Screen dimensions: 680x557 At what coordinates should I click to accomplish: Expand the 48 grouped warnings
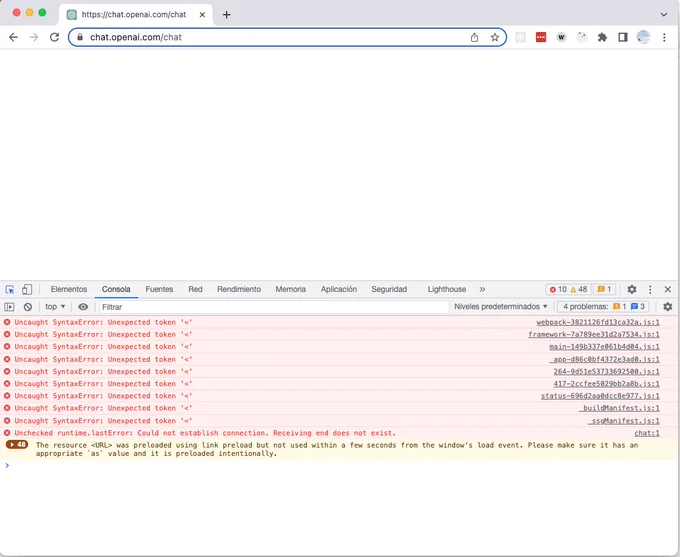pyautogui.click(x=17, y=445)
